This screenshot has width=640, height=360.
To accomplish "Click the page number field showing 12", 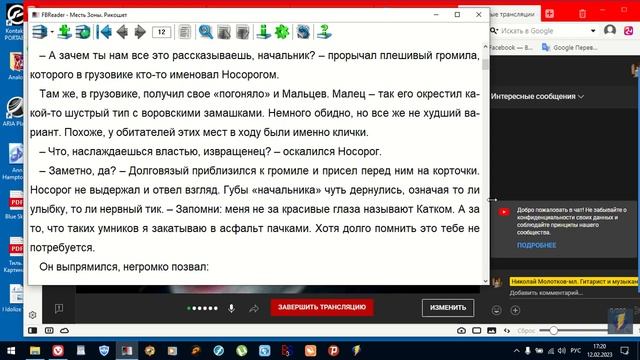I will [x=162, y=32].
